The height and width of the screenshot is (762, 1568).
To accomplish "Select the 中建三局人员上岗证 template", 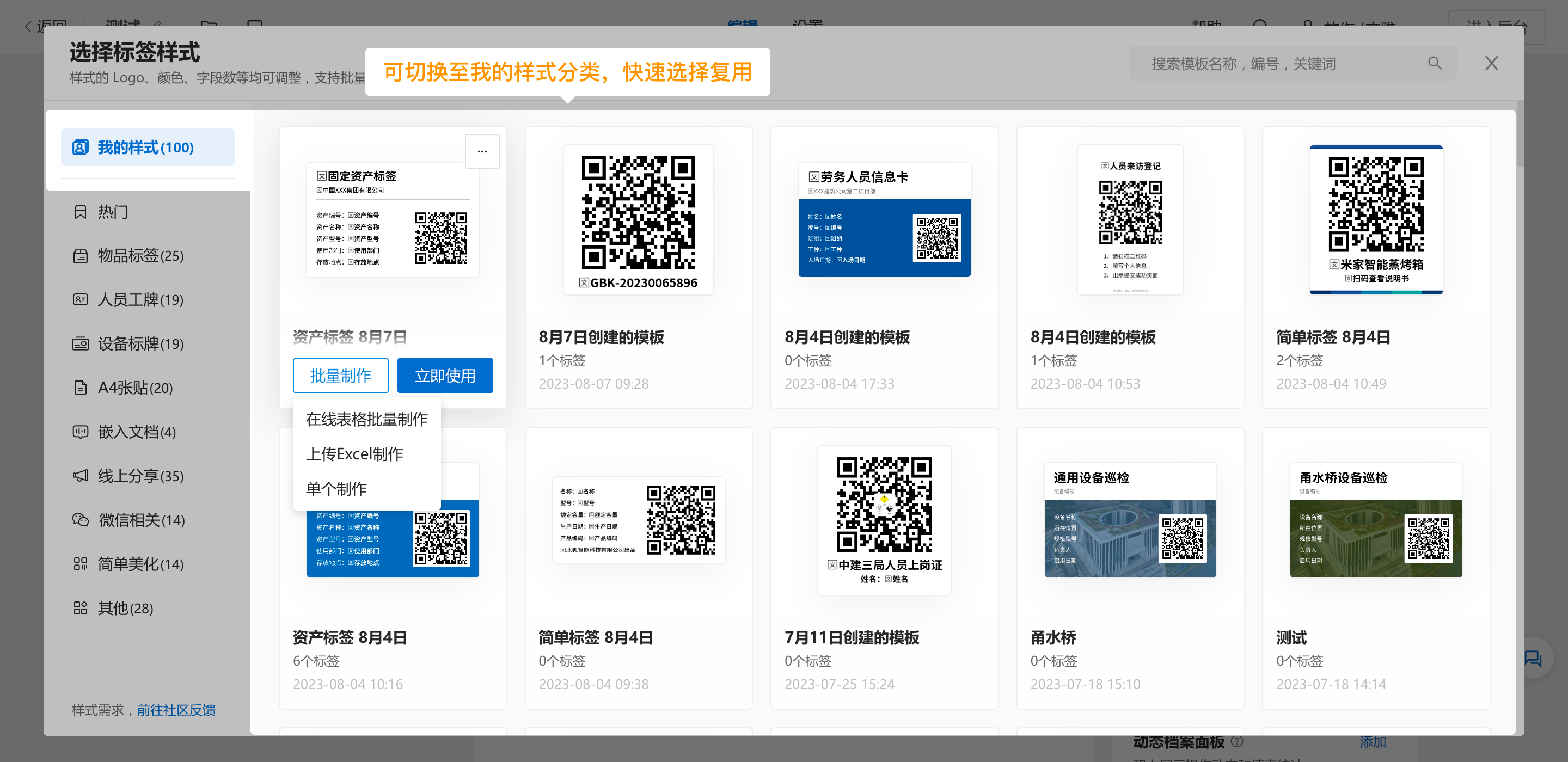I will point(884,520).
